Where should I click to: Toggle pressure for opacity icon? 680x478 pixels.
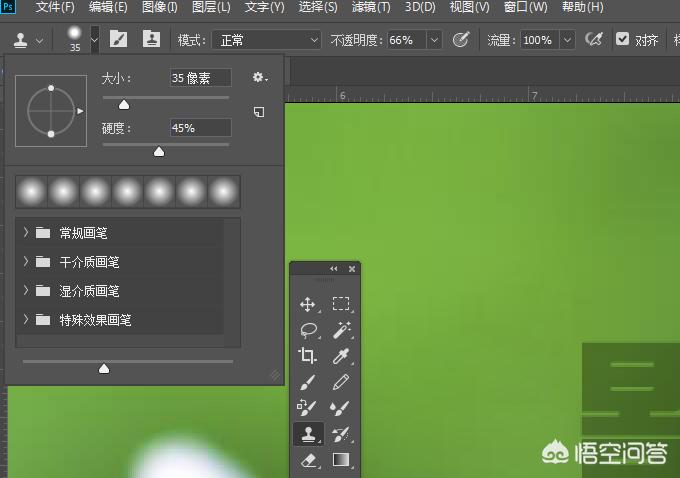pyautogui.click(x=461, y=40)
